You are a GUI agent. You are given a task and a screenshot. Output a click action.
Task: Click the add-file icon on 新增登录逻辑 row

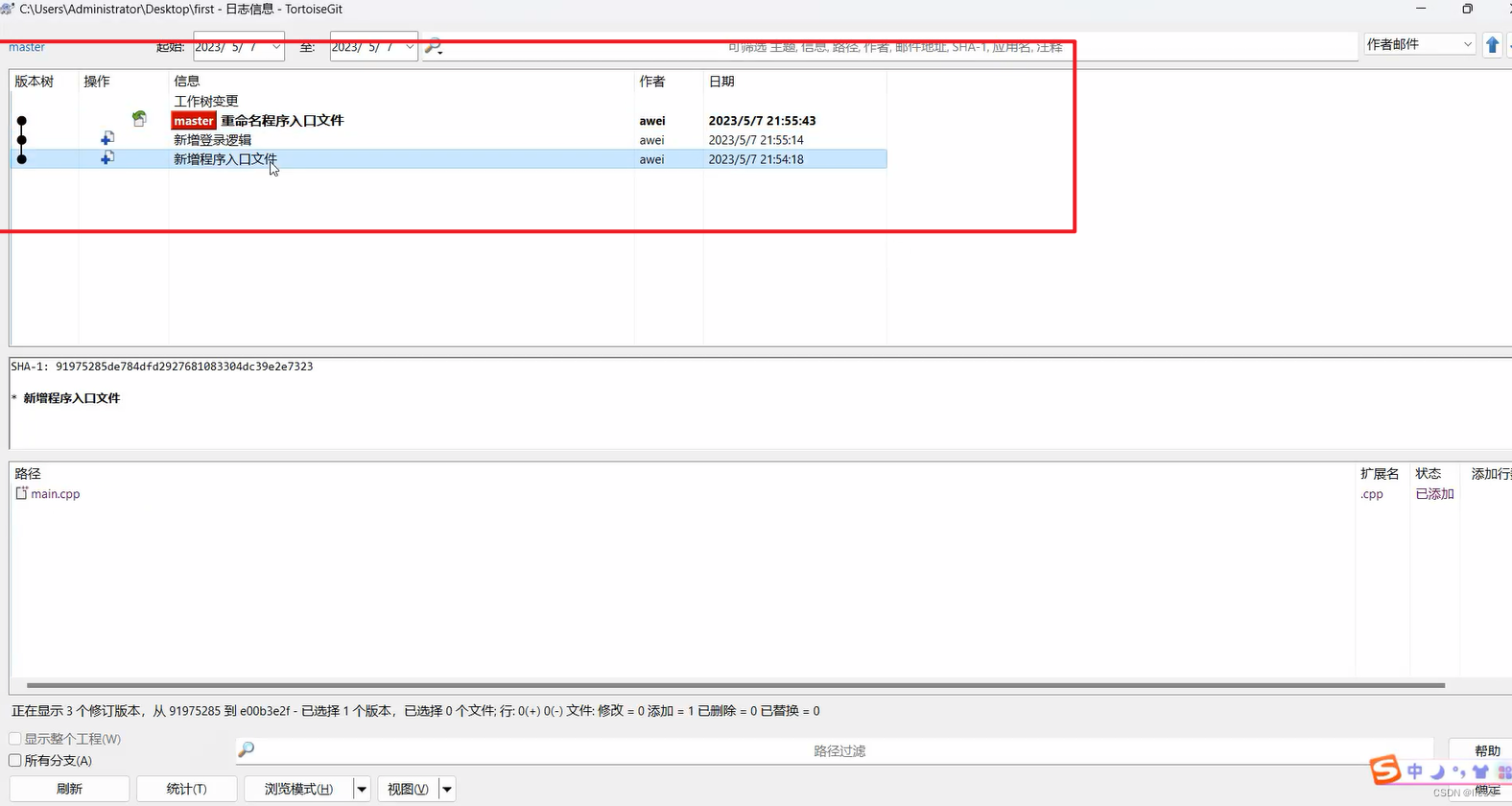click(x=107, y=139)
